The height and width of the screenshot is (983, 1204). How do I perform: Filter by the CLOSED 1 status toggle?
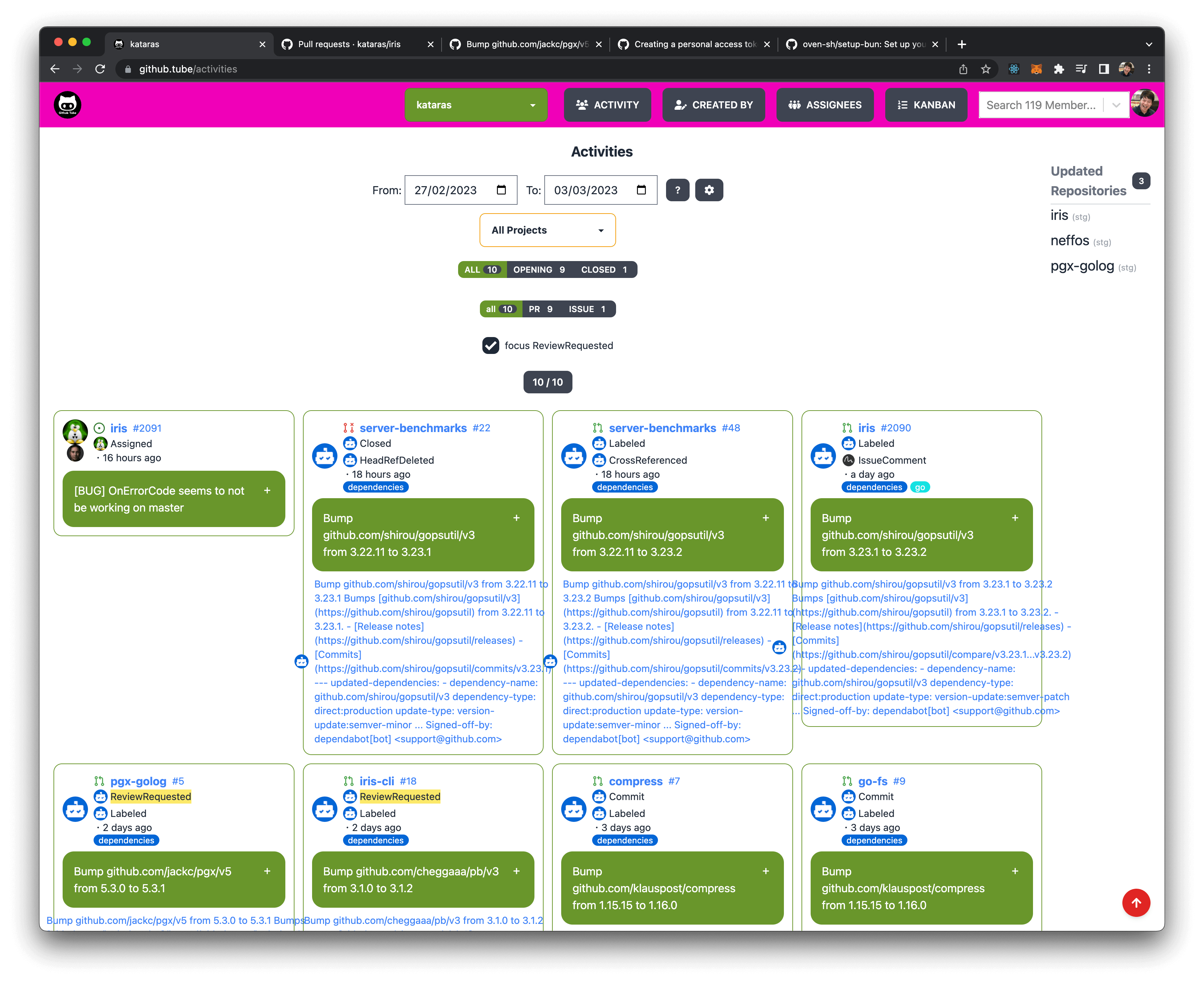coord(604,269)
